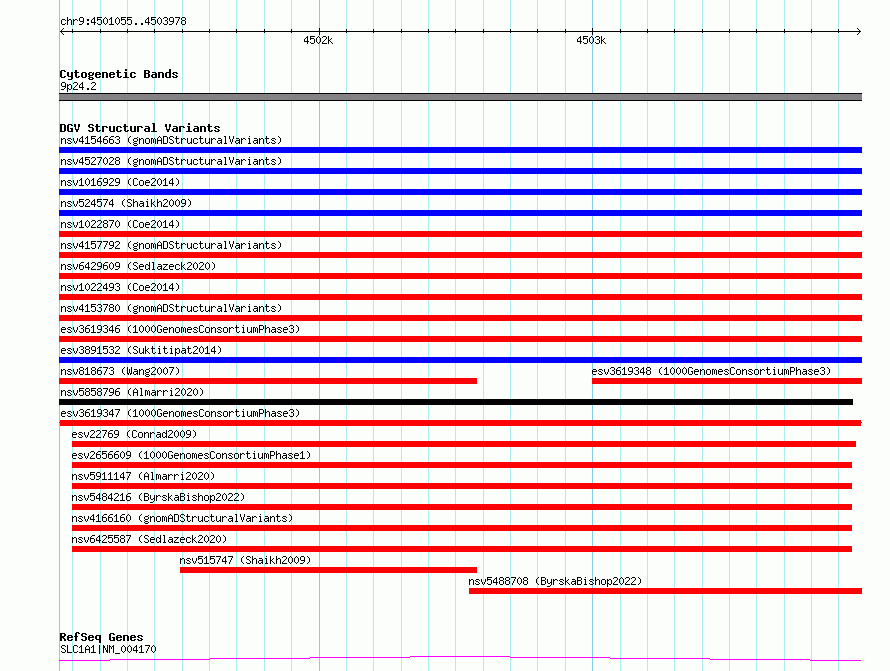The height and width of the screenshot is (671, 890).
Task: Click the ruler's right arrow end
Action: pyautogui.click(x=858, y=31)
